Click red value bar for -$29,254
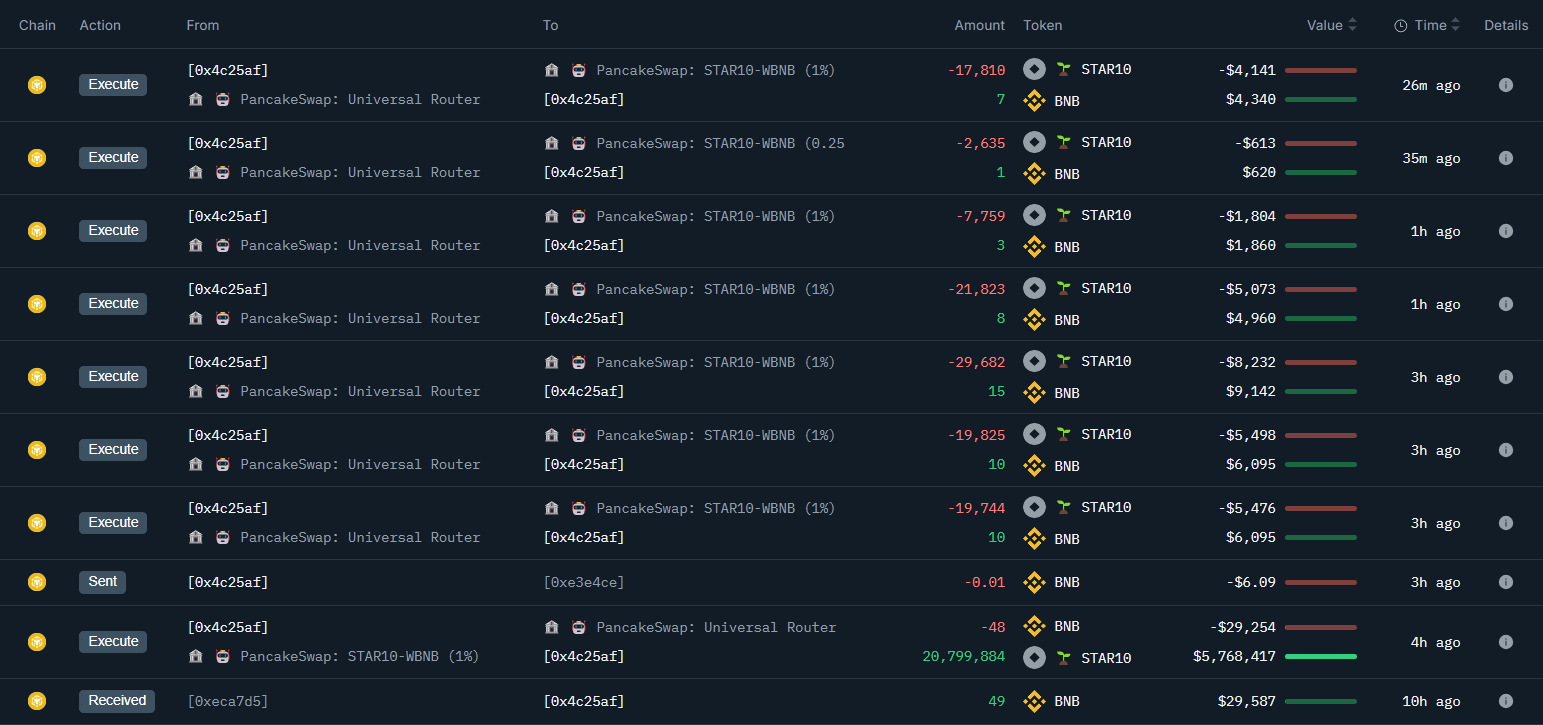1543x725 pixels. [1321, 627]
